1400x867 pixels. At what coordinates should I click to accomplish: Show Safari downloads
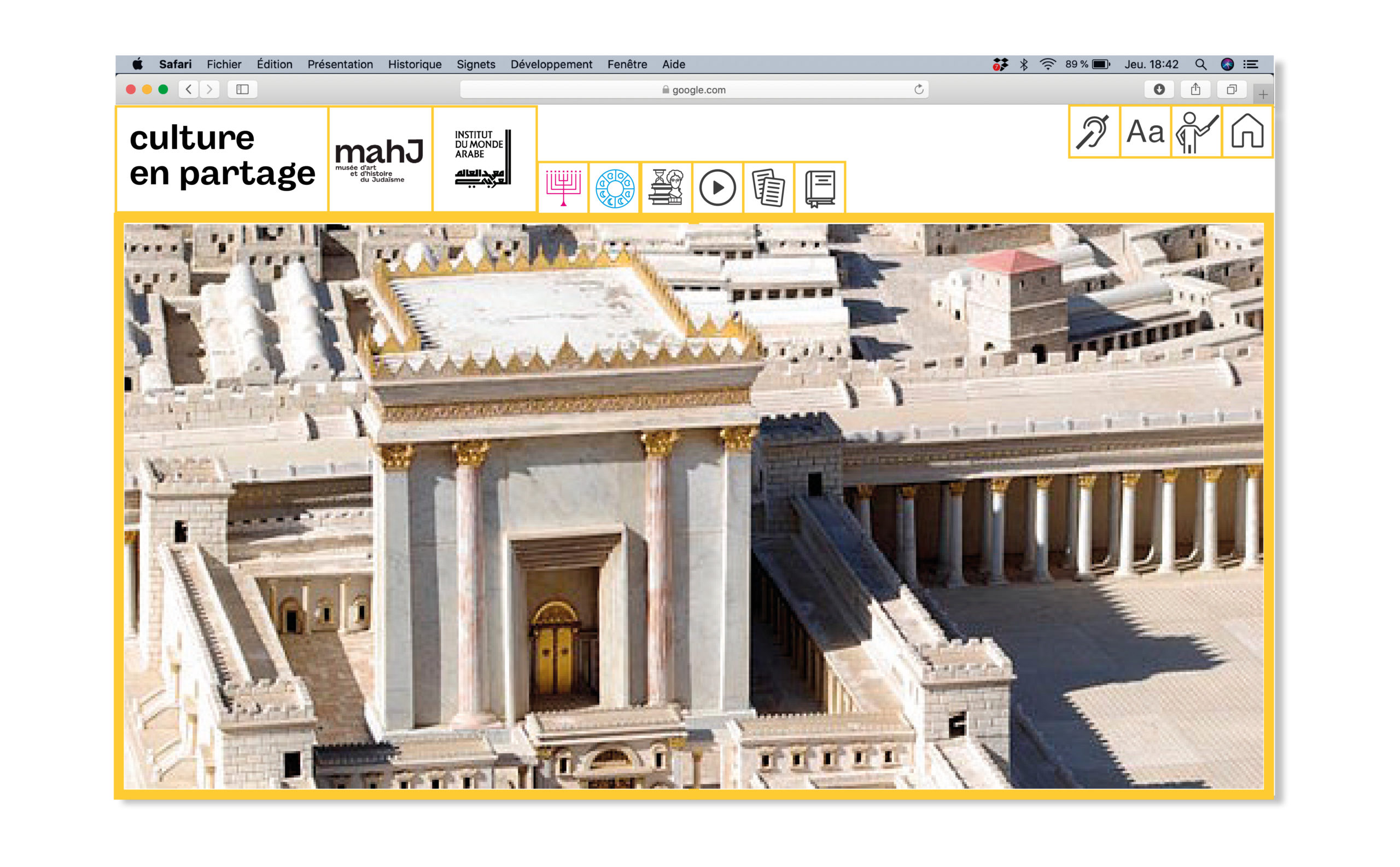(1159, 90)
